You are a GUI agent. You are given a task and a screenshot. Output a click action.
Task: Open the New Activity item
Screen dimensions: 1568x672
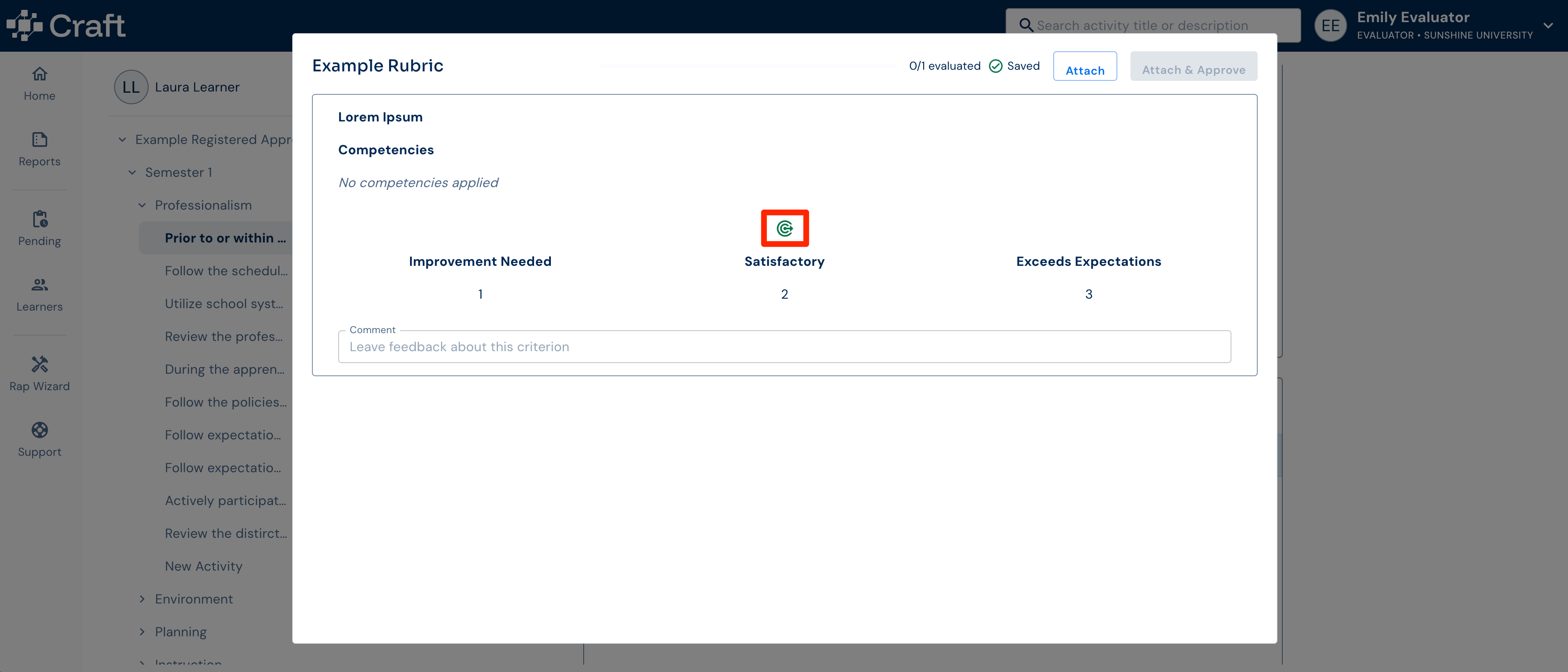[x=203, y=566]
